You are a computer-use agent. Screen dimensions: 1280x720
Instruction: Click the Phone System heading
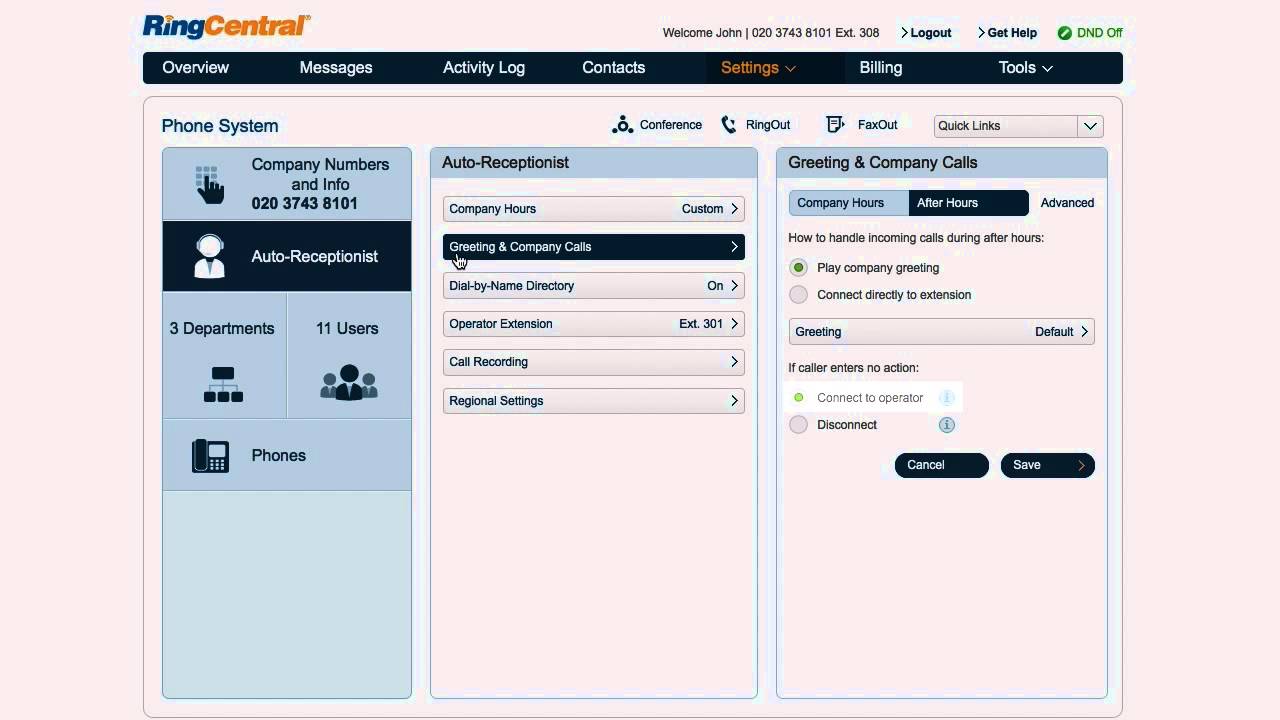pos(220,126)
